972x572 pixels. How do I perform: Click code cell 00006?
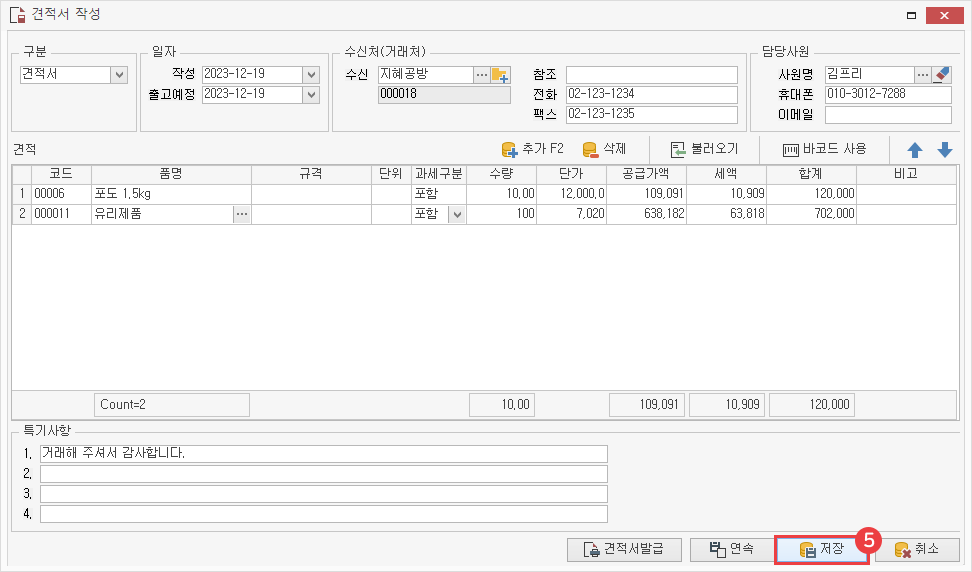tap(61, 194)
